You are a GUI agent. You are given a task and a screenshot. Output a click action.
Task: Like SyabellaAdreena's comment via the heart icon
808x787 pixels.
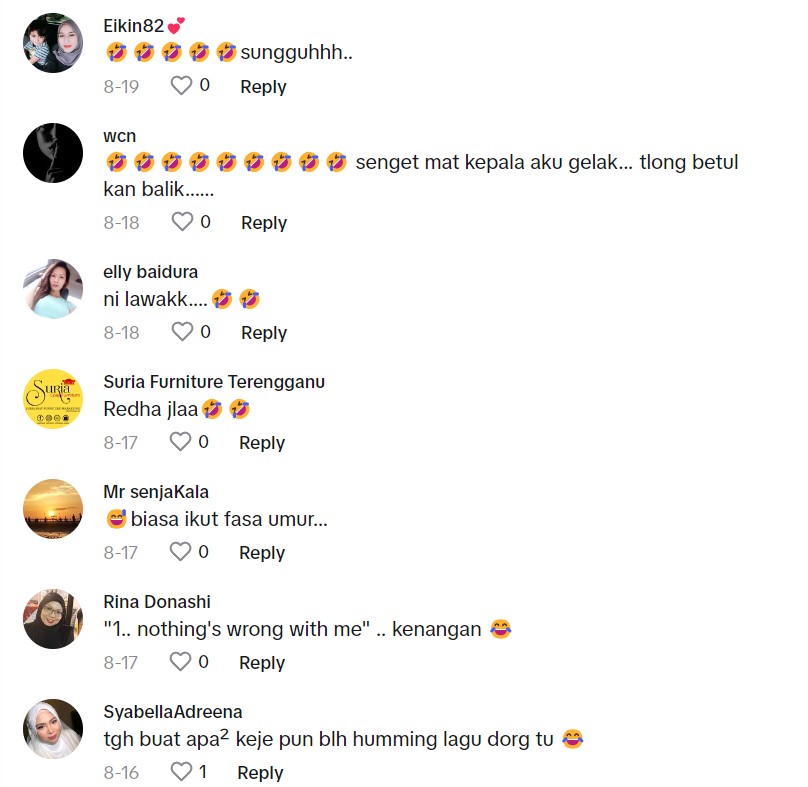[x=181, y=772]
